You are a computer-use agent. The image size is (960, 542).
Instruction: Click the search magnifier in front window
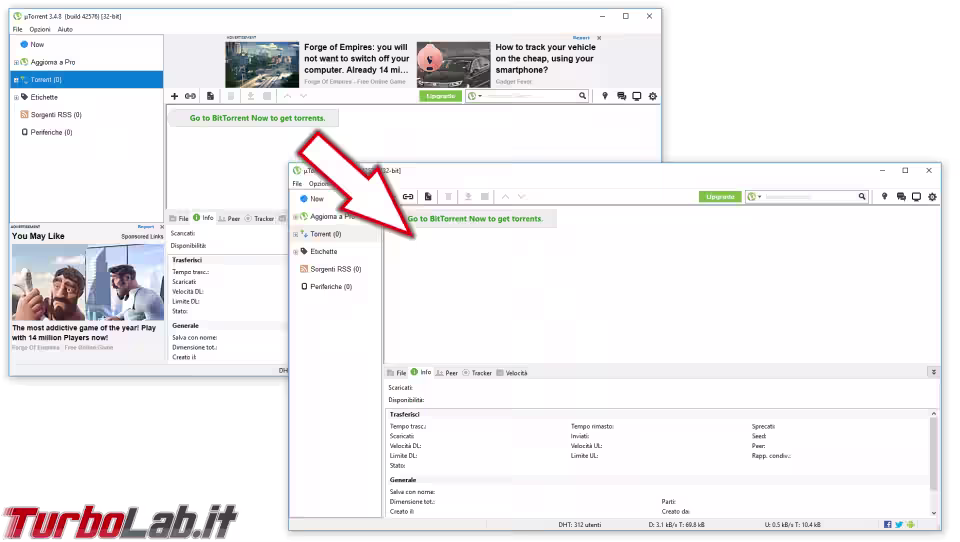[861, 197]
